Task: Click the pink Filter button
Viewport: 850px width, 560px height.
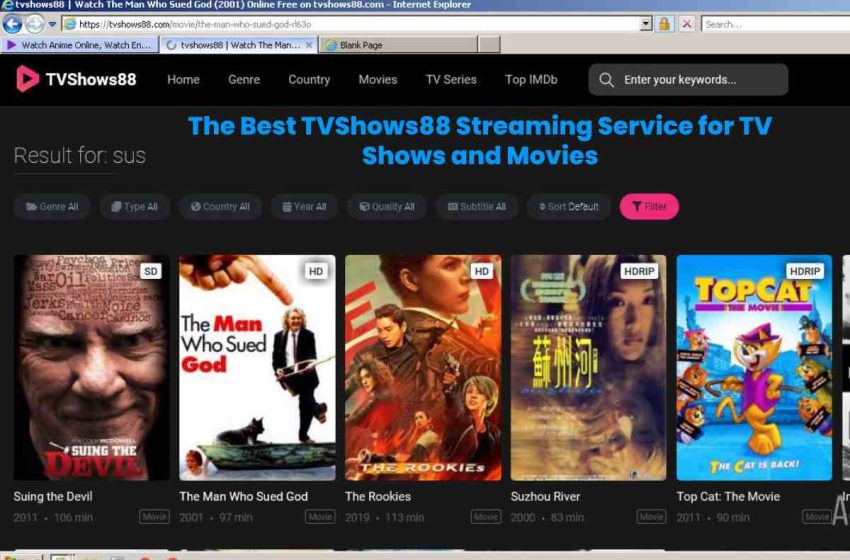Action: (649, 207)
